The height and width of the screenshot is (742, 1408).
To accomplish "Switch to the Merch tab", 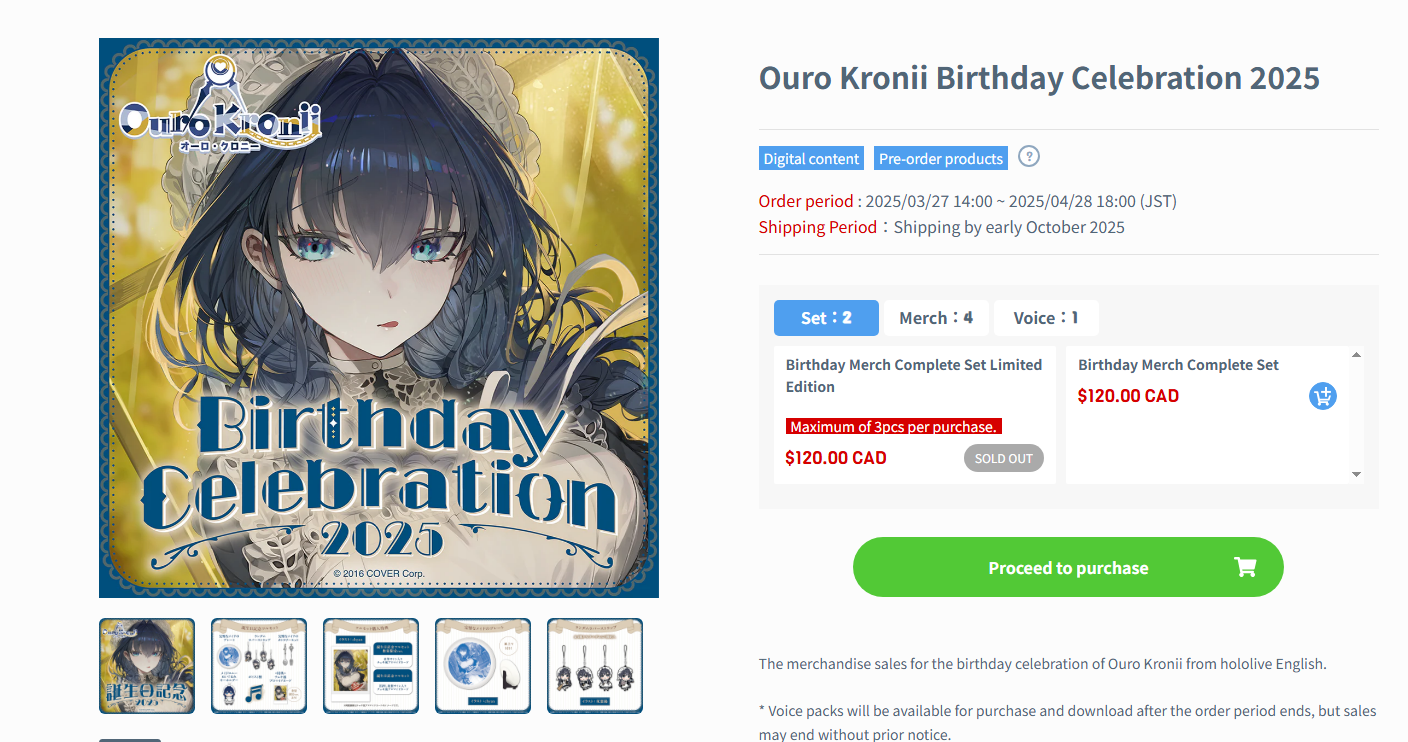I will (936, 318).
